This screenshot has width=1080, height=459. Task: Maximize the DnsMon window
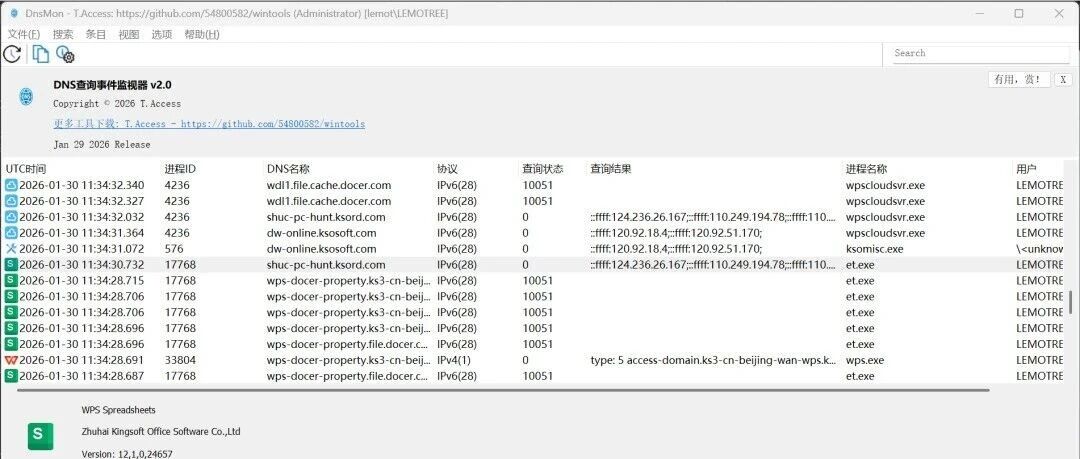[1019, 13]
